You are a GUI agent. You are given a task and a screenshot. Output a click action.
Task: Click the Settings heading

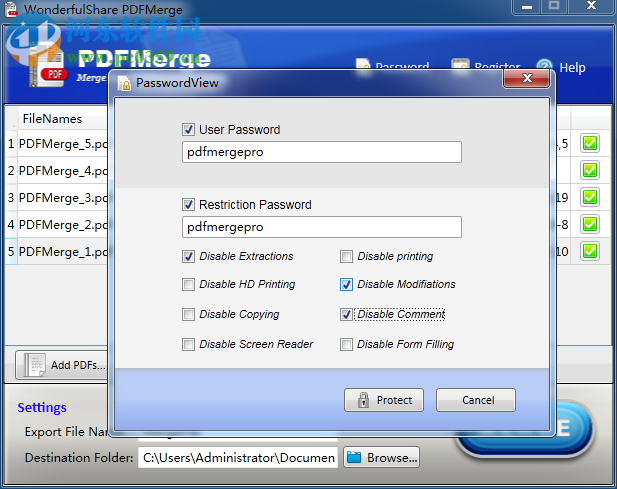coord(42,408)
